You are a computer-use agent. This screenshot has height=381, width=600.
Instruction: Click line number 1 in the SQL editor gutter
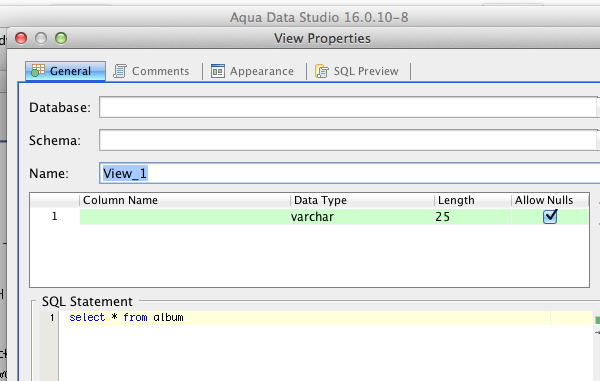[x=52, y=318]
